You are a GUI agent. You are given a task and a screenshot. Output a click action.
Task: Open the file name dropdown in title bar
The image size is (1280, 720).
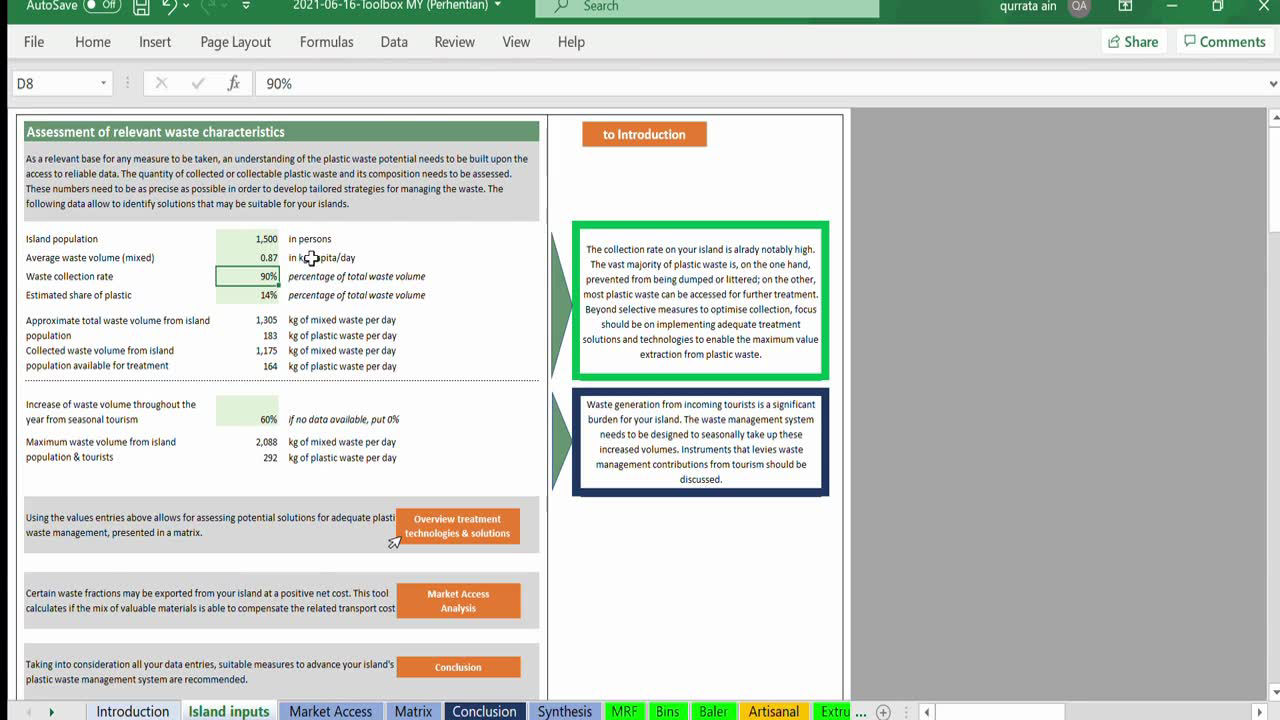pos(498,6)
